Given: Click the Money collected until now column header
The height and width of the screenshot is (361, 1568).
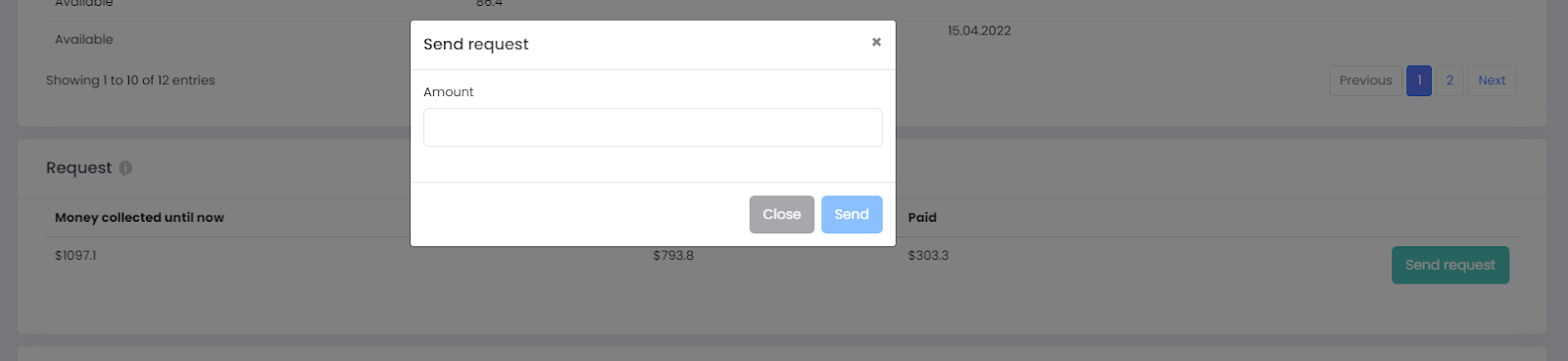Looking at the screenshot, I should tap(139, 218).
